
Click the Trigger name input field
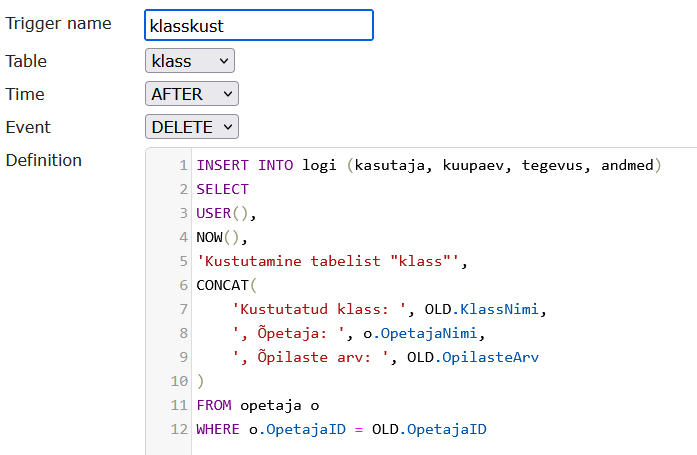tap(258, 25)
